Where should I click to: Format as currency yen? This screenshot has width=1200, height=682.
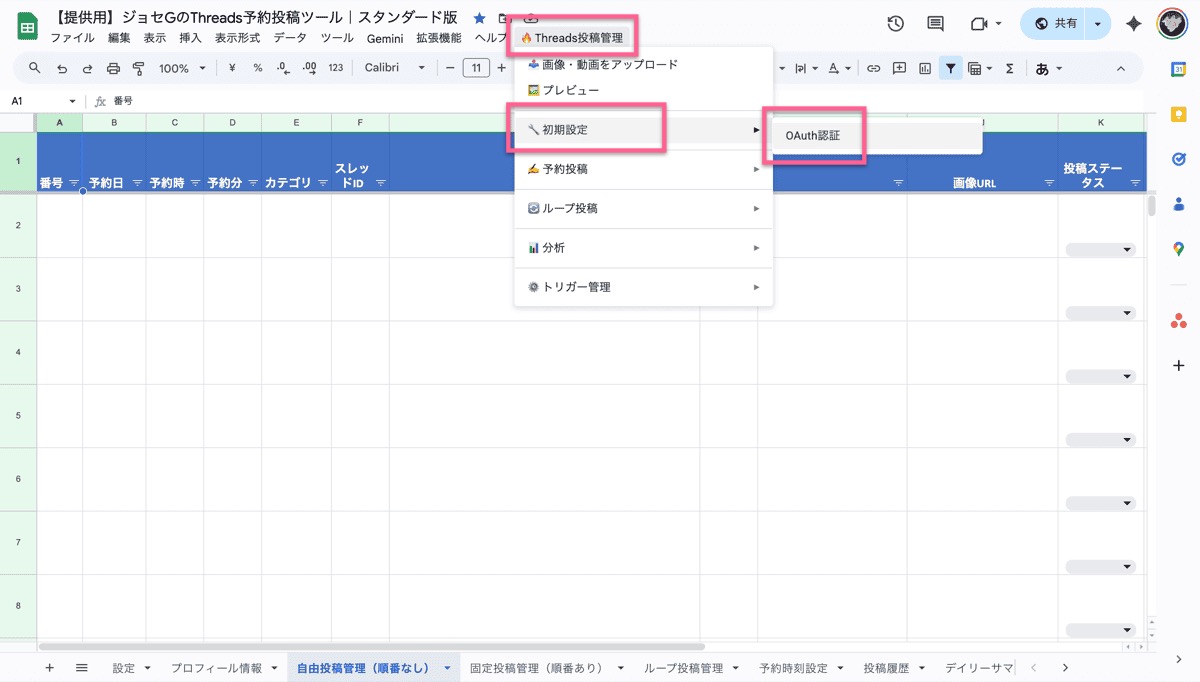[232, 68]
